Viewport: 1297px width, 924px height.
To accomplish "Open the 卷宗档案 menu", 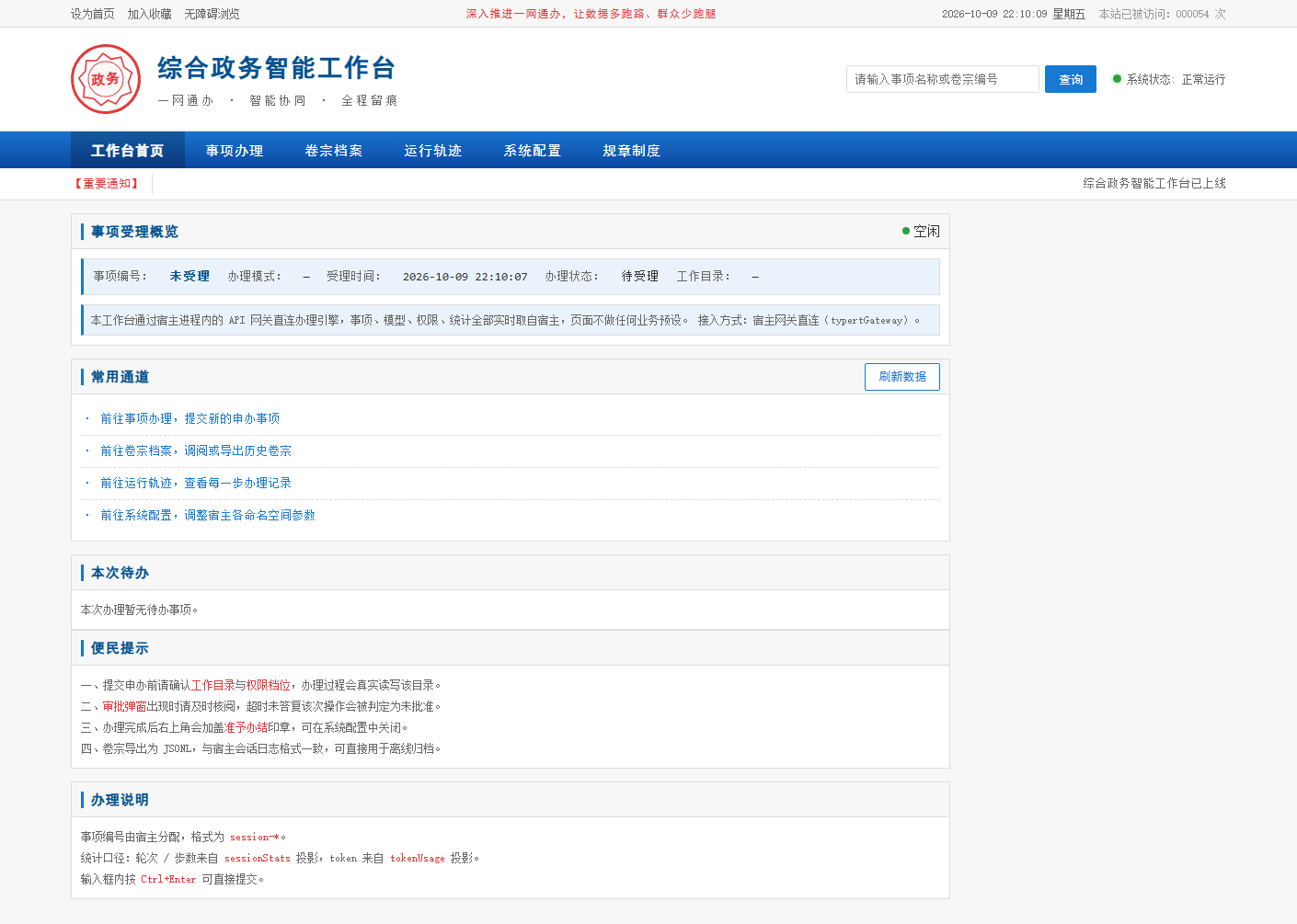I will pos(334,150).
